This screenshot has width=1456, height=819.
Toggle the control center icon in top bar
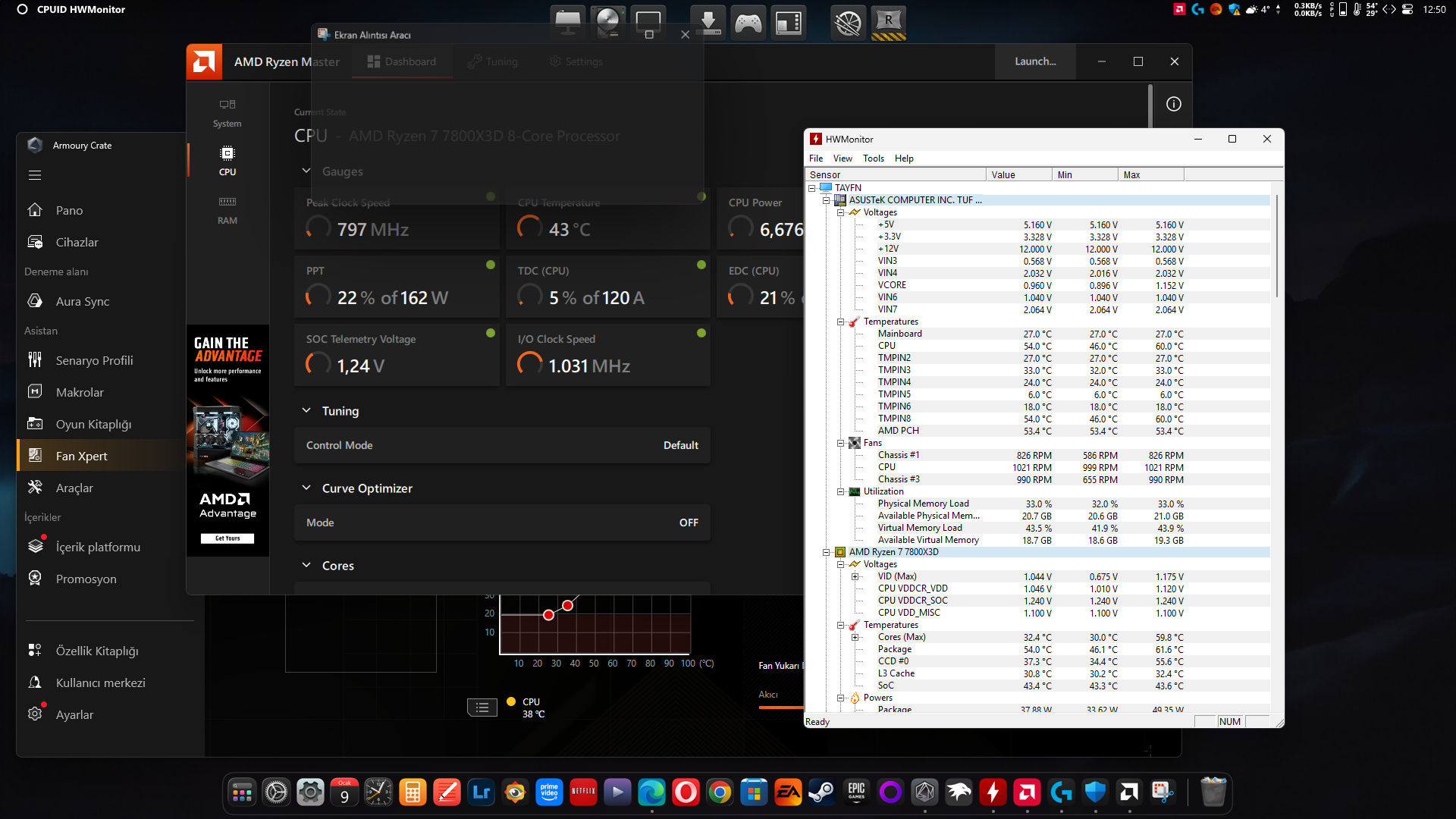[1407, 9]
